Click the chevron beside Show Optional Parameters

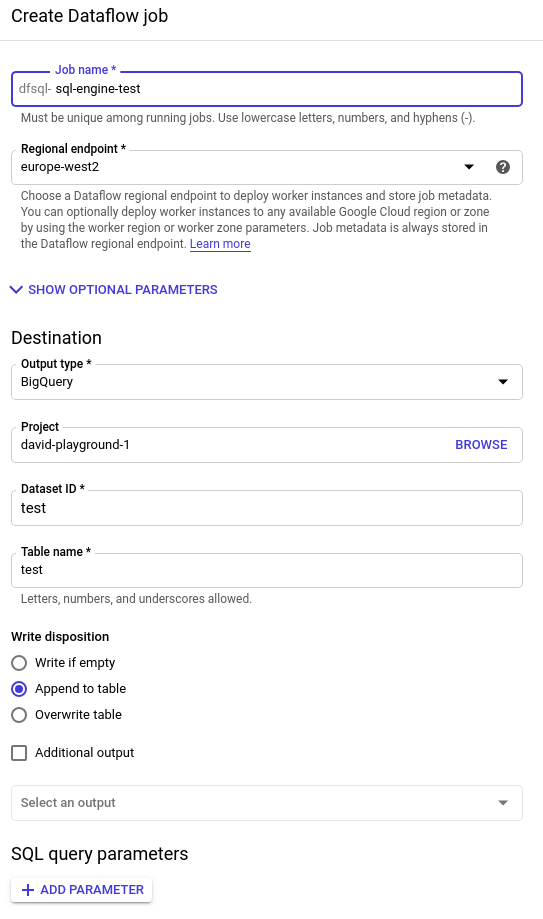[x=16, y=290]
